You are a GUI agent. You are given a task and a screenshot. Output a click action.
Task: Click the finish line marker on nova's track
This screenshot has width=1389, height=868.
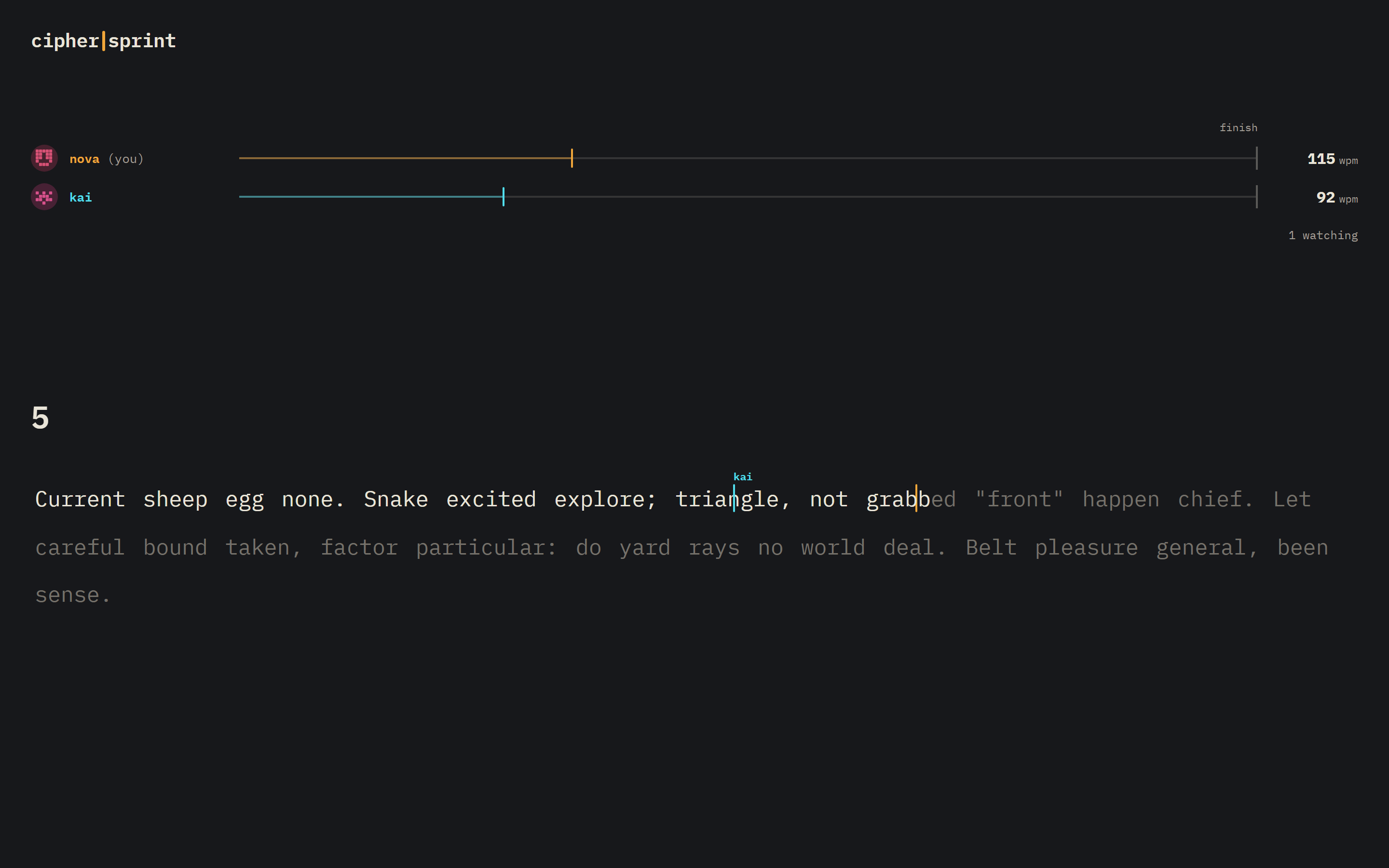pos(1257,158)
